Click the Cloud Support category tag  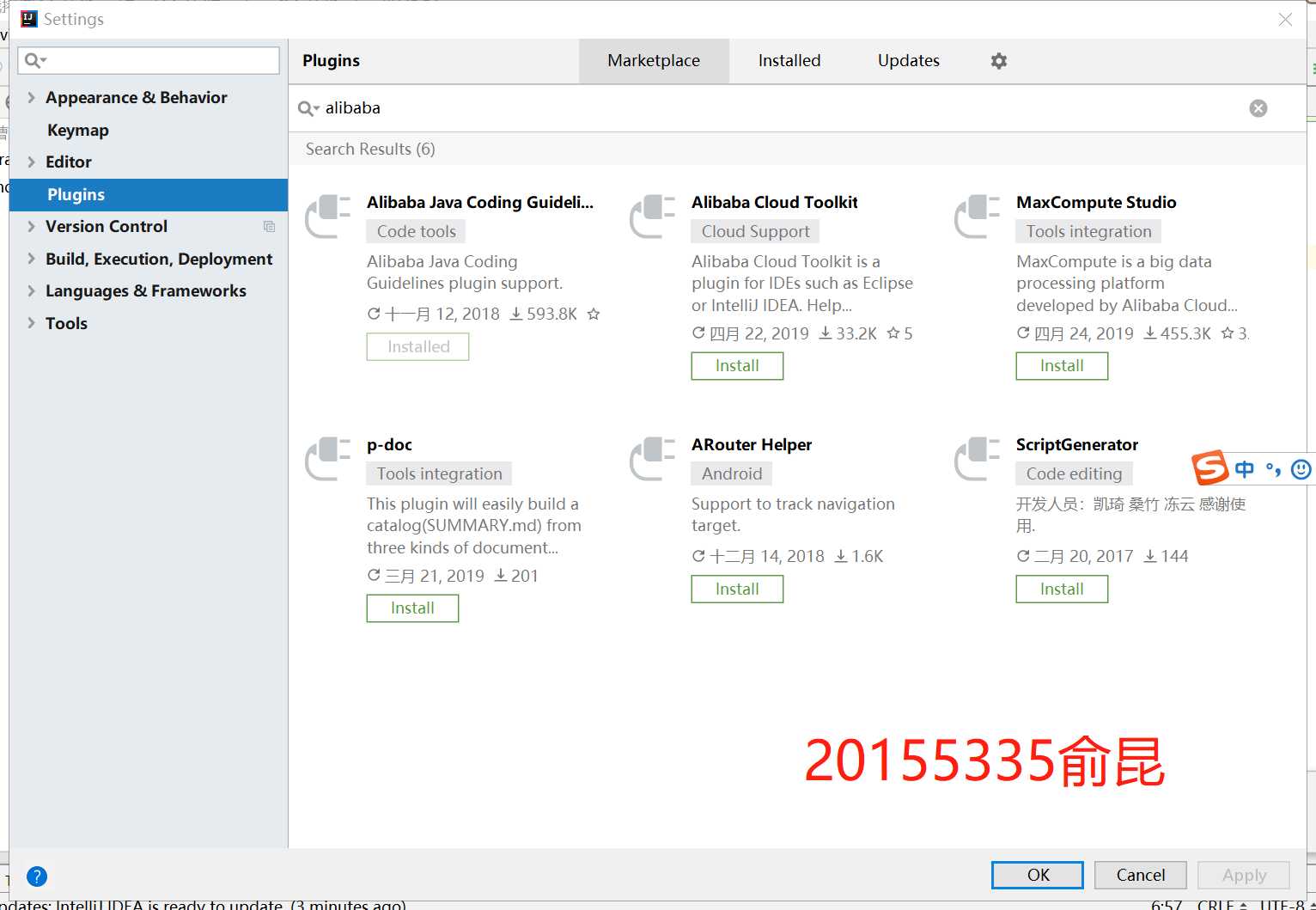click(x=756, y=232)
